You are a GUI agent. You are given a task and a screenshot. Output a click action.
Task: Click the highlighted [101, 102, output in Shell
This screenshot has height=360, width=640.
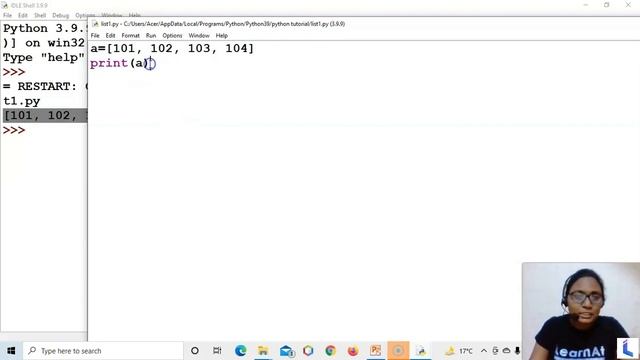pyautogui.click(x=45, y=116)
